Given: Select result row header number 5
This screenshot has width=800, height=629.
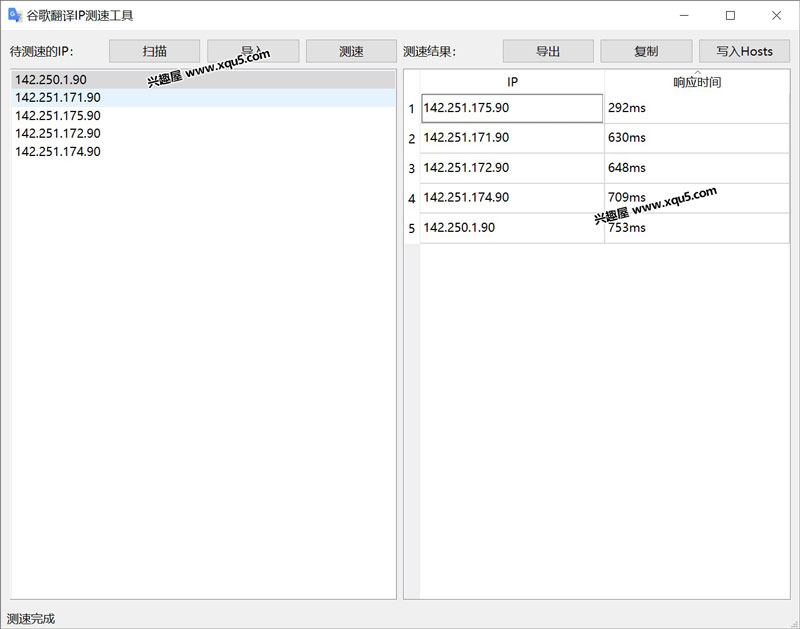Looking at the screenshot, I should click(412, 228).
